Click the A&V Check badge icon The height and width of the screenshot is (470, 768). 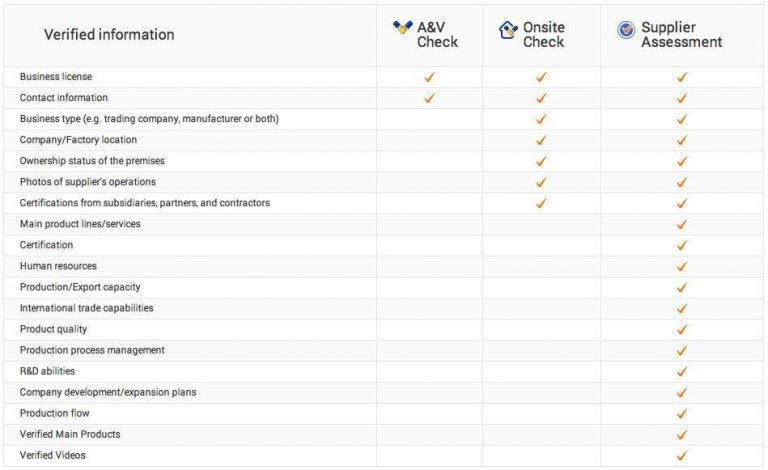(403, 27)
